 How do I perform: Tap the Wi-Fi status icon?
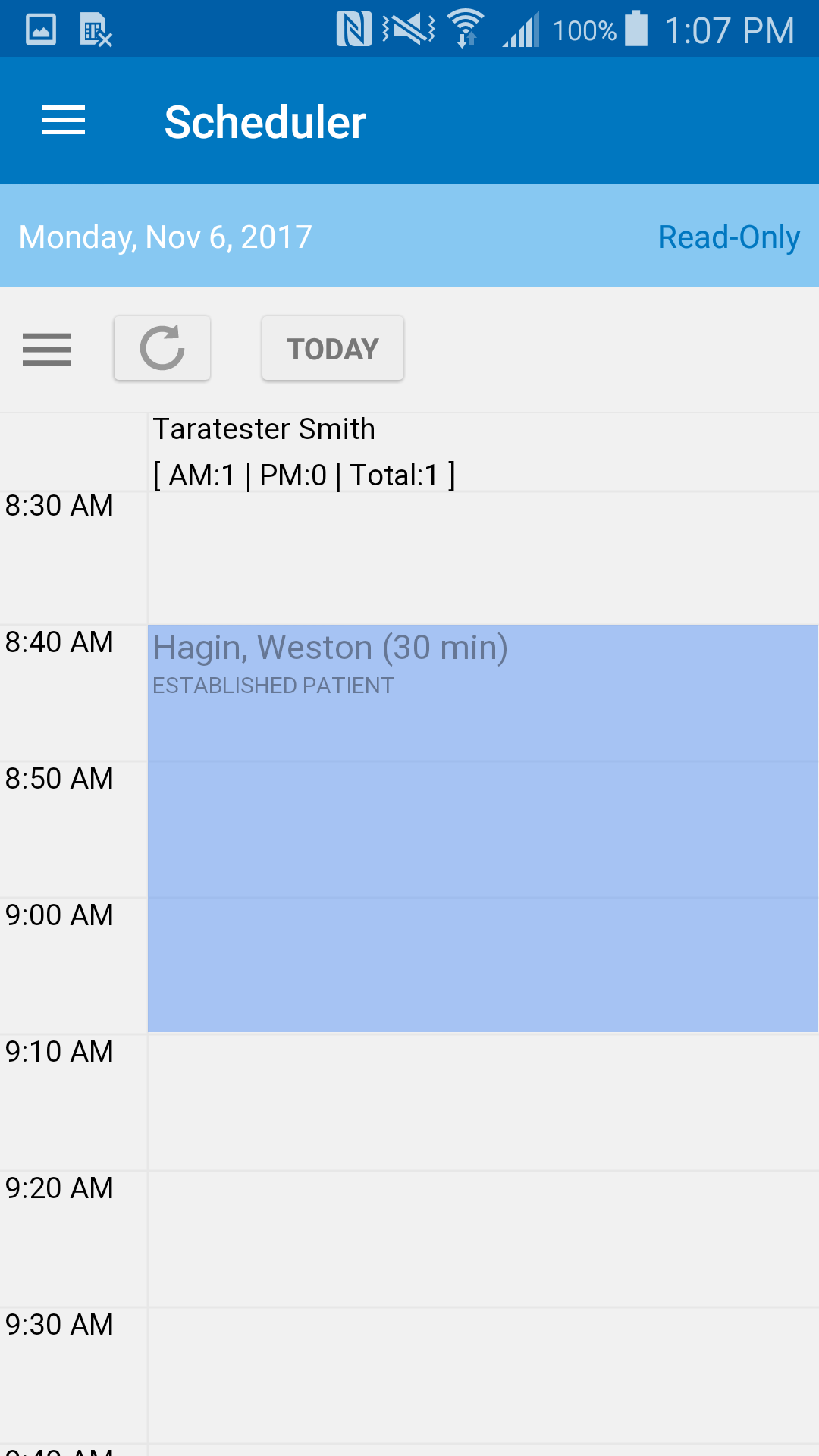point(466,29)
